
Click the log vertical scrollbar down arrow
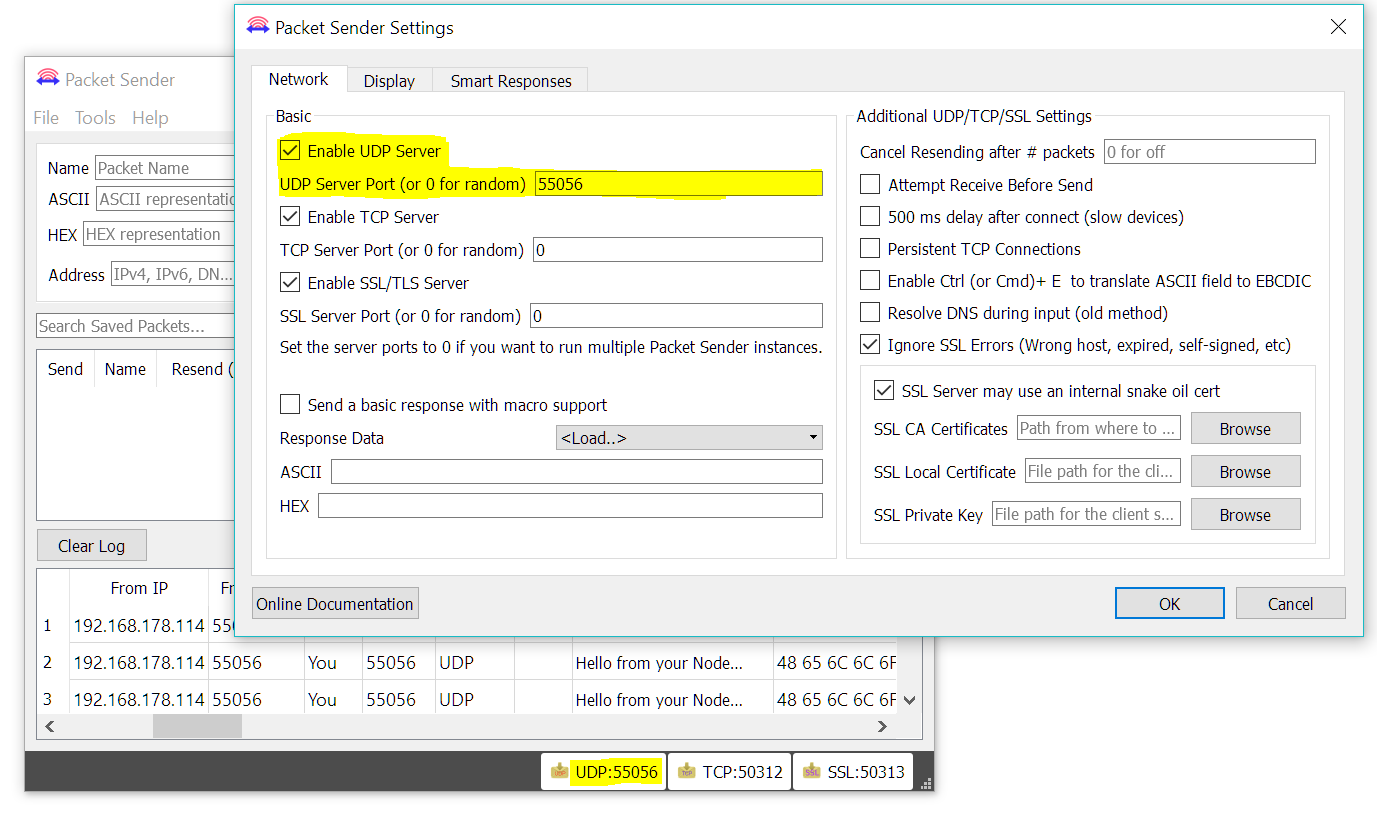point(909,701)
